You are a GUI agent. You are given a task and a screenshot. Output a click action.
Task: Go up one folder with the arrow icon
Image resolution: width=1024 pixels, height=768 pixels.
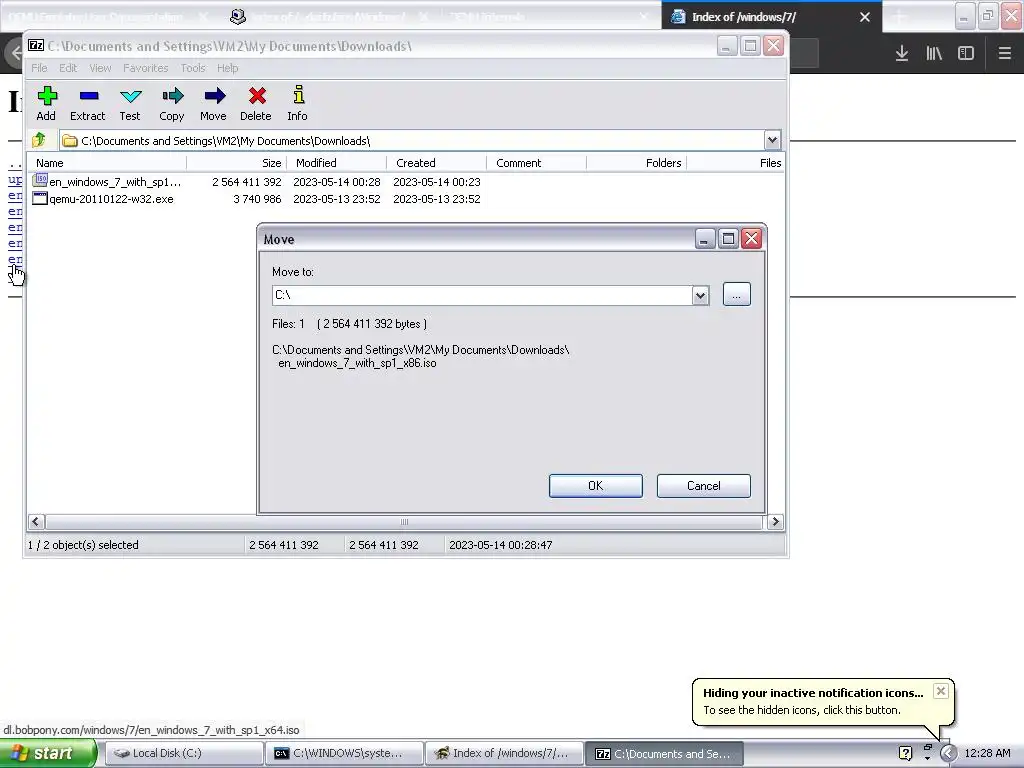point(39,140)
